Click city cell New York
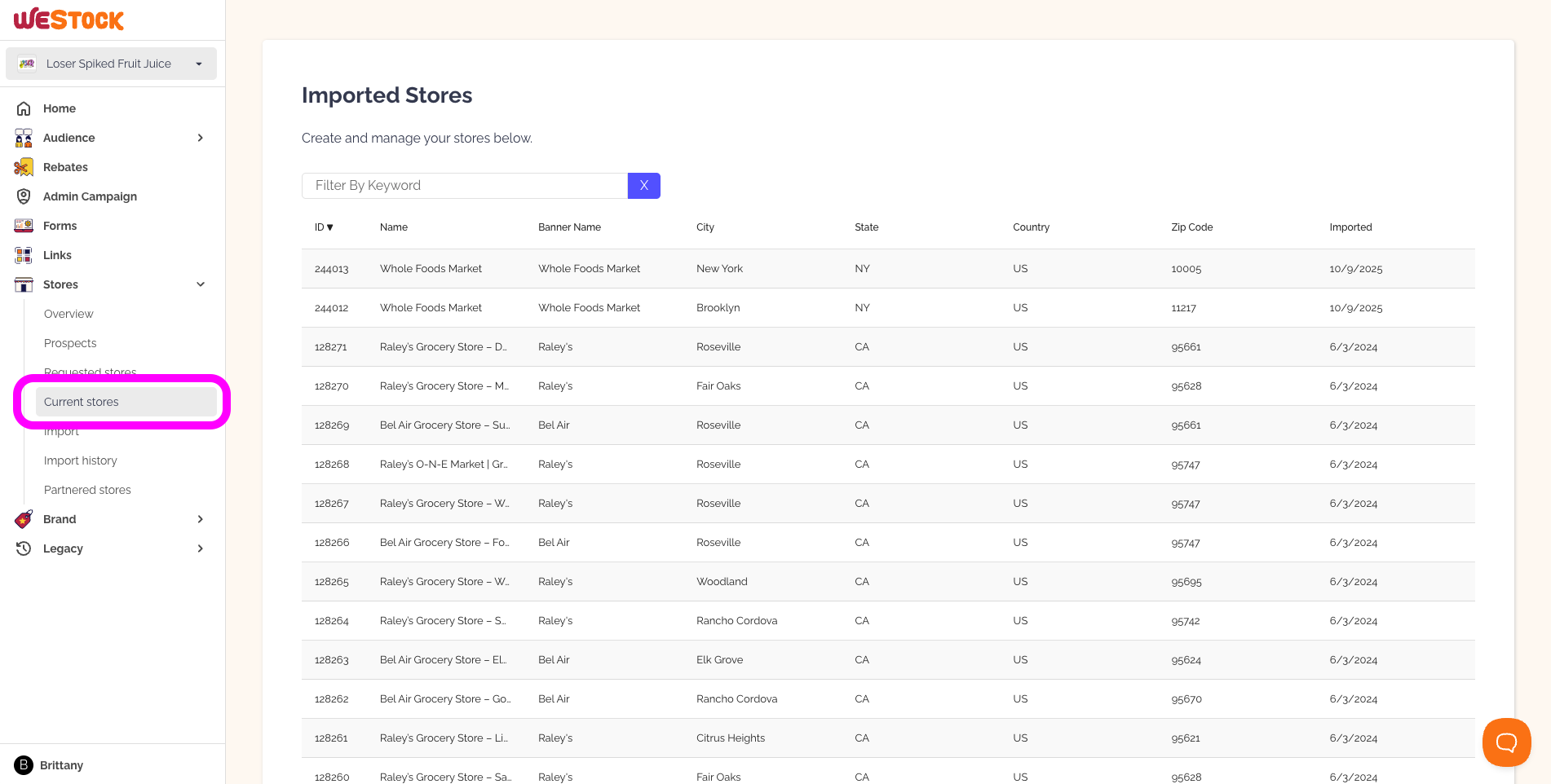Screen dimensions: 1551x784 pos(719,269)
